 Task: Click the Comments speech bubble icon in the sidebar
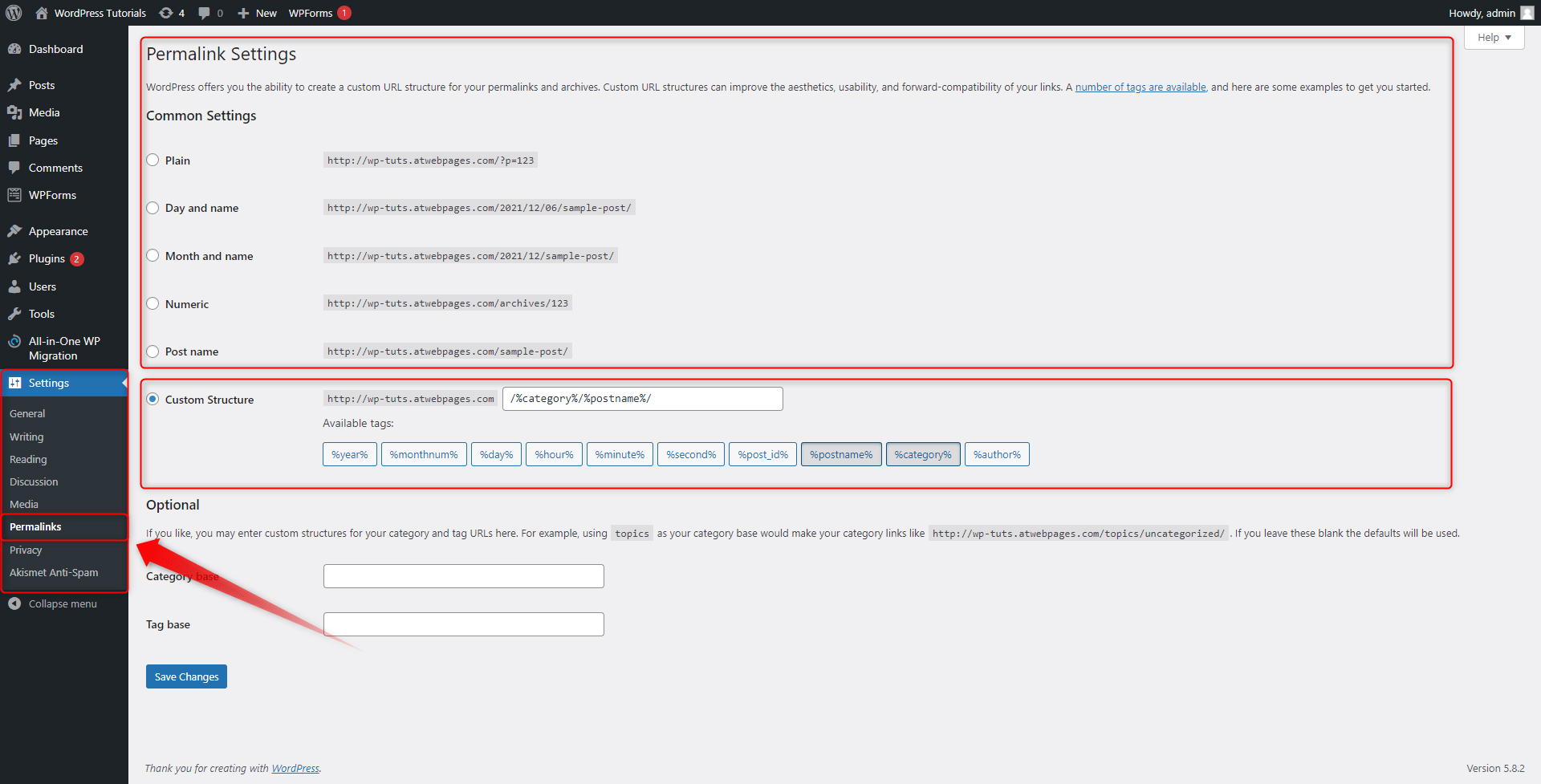[x=14, y=168]
